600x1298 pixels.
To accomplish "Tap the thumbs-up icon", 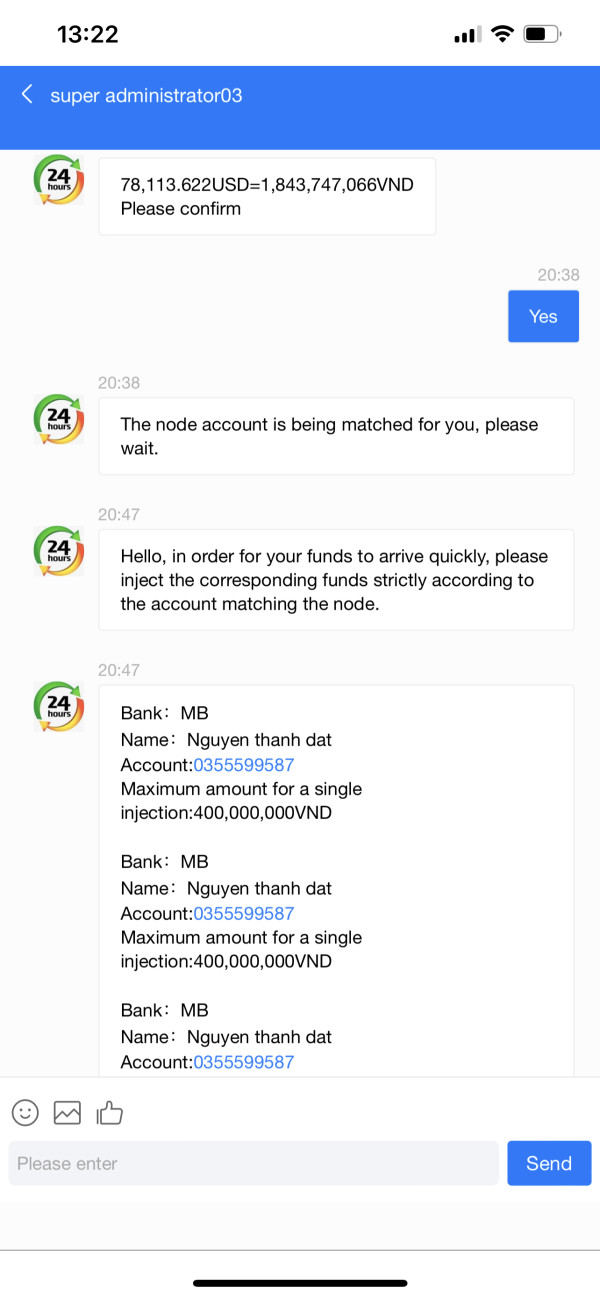I will click(109, 1111).
